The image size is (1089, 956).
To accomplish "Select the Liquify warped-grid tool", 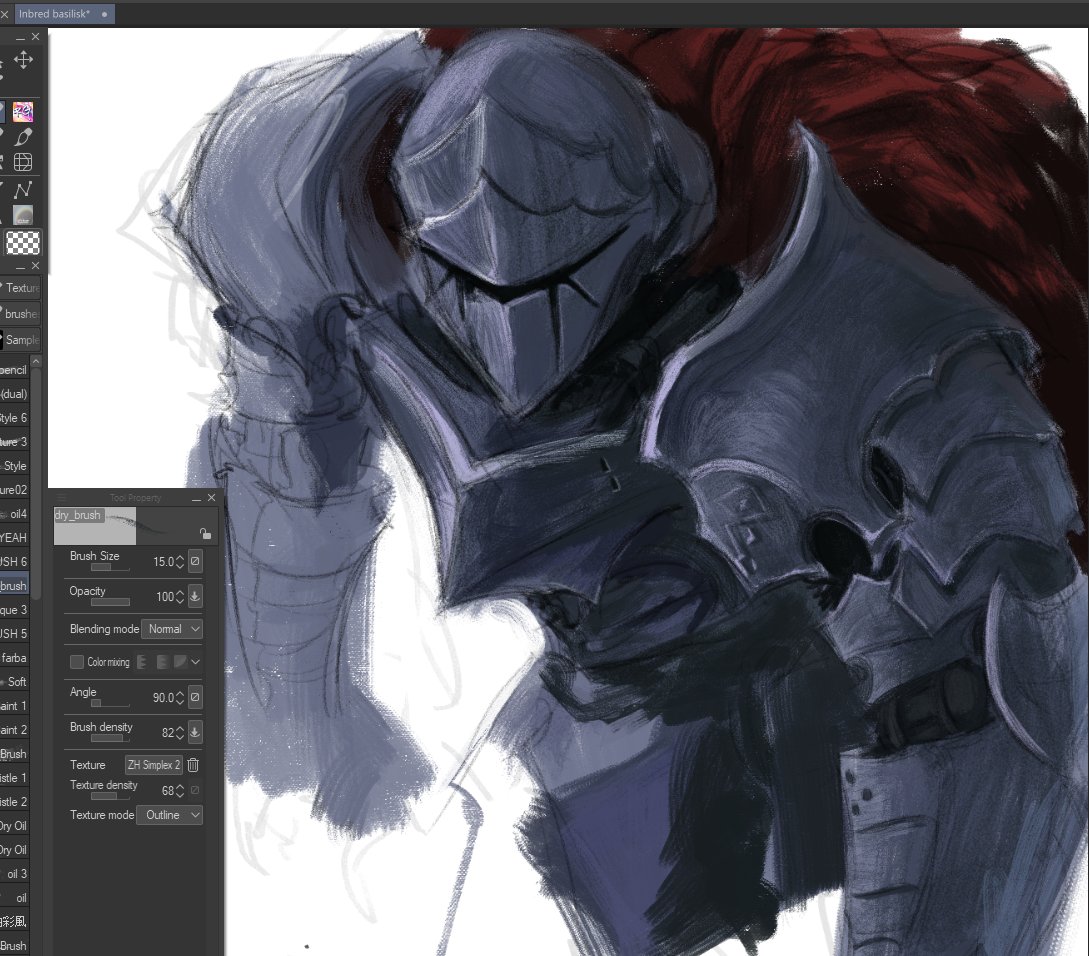I will [23, 163].
